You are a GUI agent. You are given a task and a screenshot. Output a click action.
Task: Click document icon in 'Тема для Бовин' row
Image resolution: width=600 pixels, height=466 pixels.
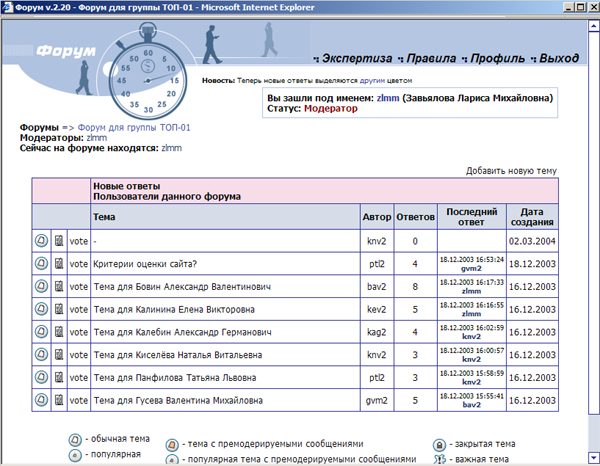[59, 287]
